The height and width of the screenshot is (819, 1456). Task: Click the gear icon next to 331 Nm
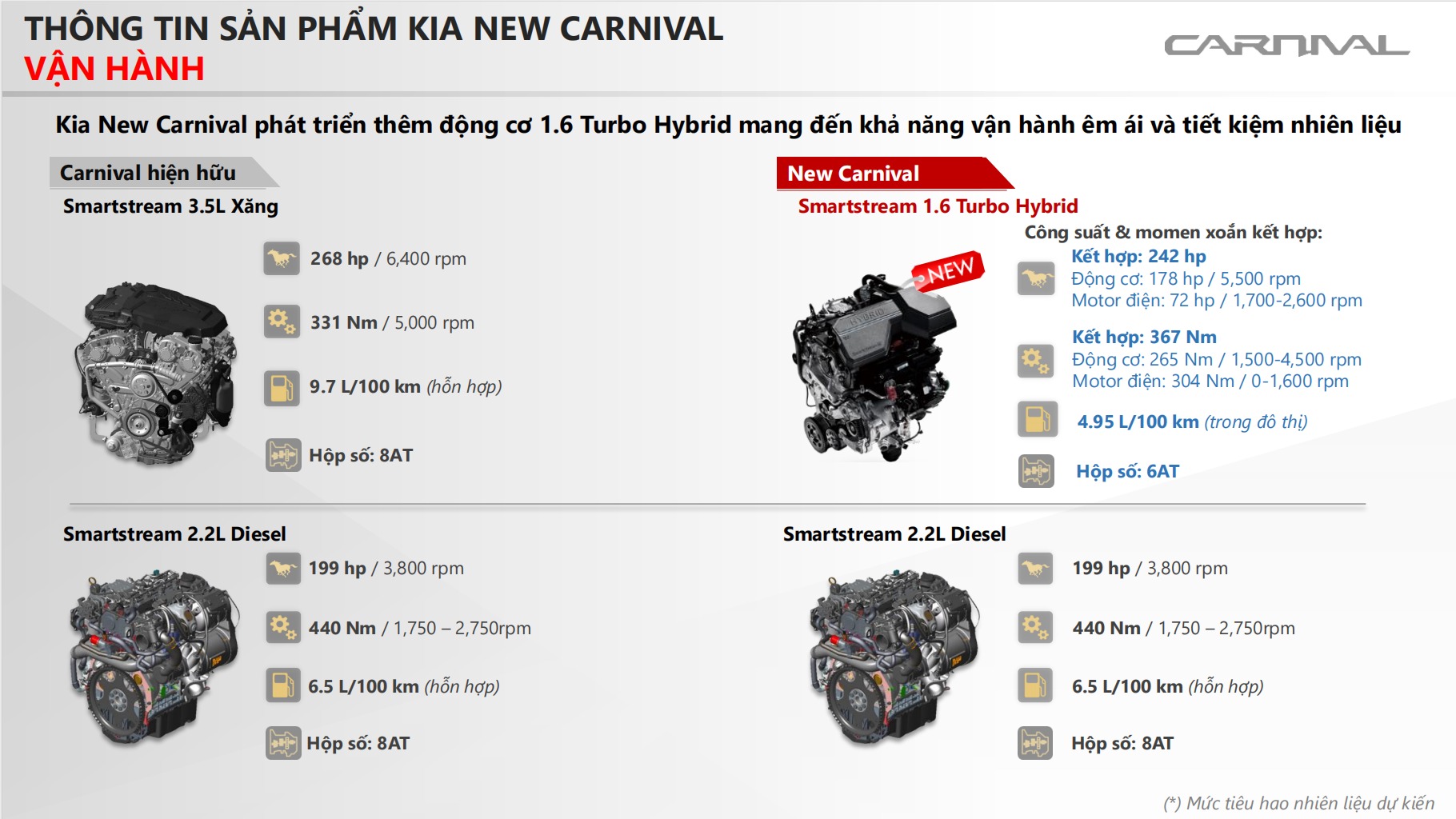pyautogui.click(x=282, y=322)
